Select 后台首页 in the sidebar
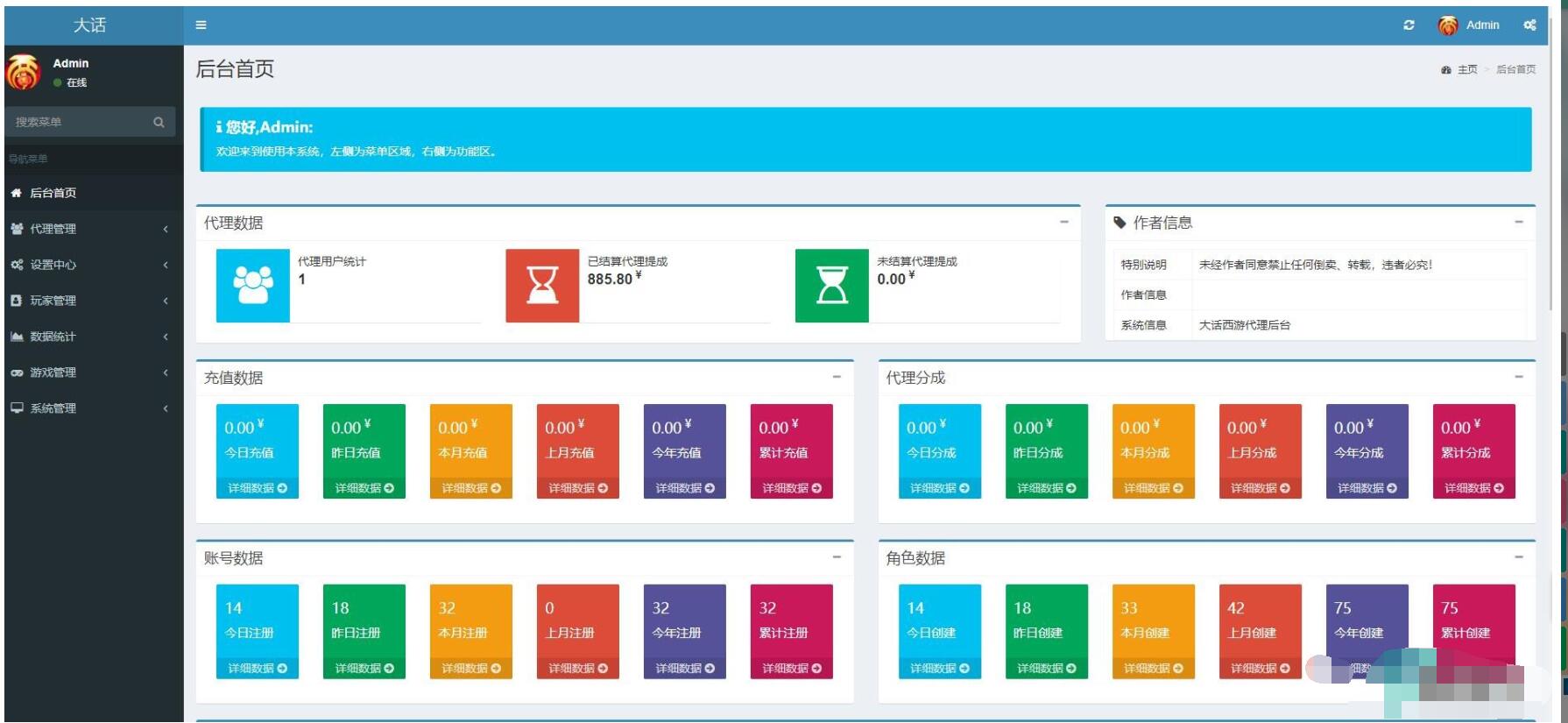This screenshot has width=1568, height=723. point(53,193)
